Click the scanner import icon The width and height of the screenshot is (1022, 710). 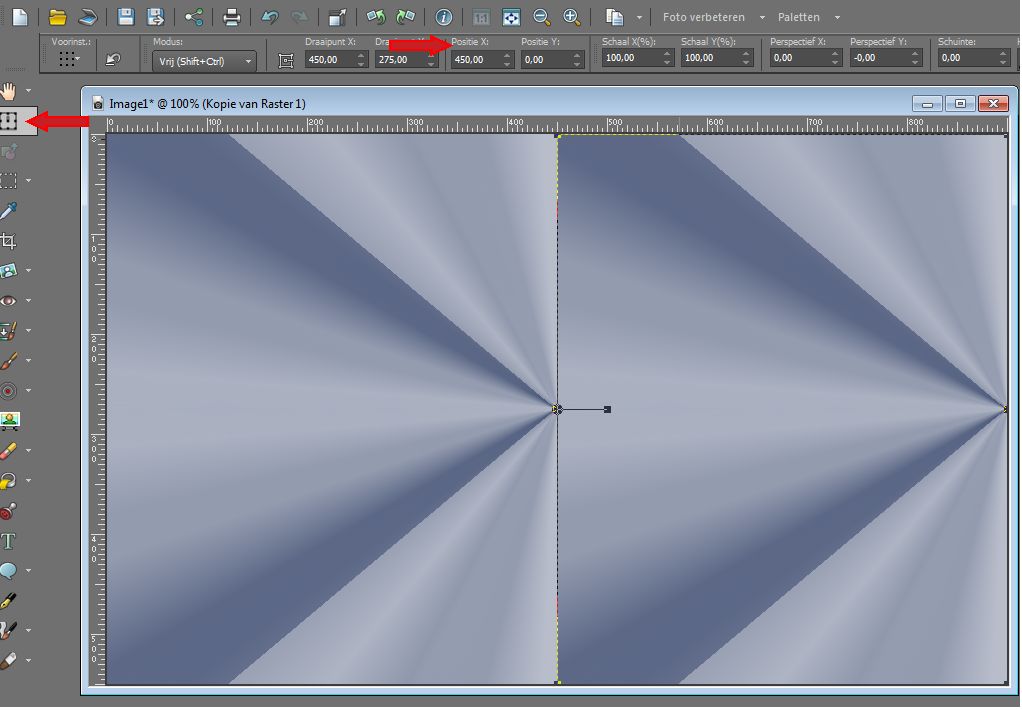(x=87, y=17)
